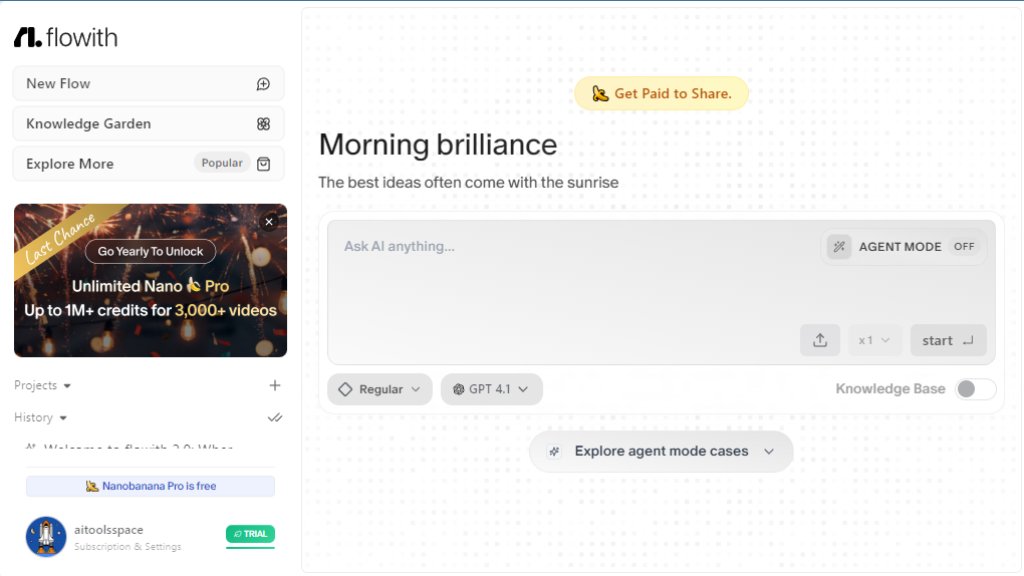
Task: Click the New Flow plus-chat icon
Action: pos(263,84)
